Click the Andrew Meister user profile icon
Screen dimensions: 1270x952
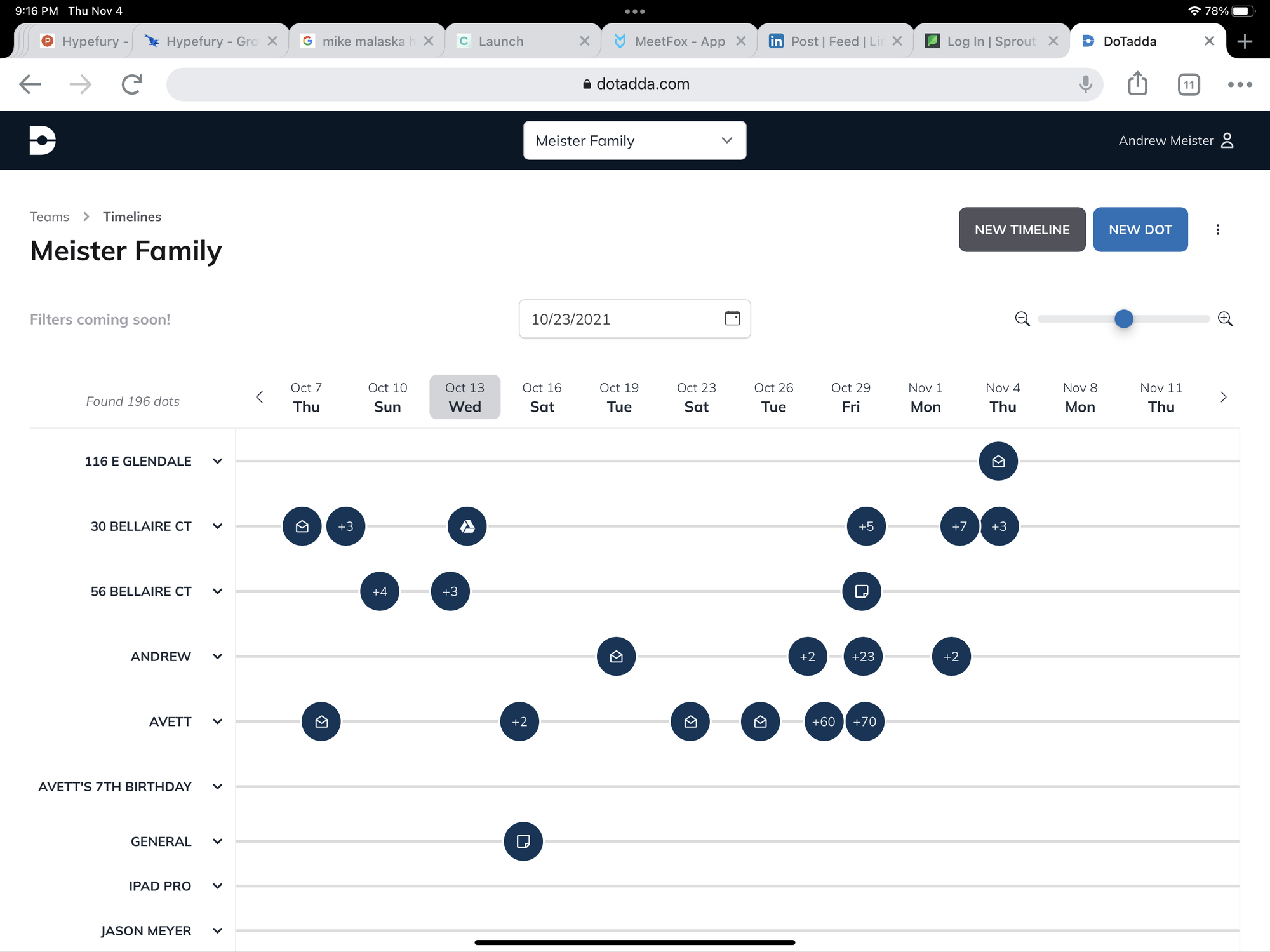point(1227,140)
